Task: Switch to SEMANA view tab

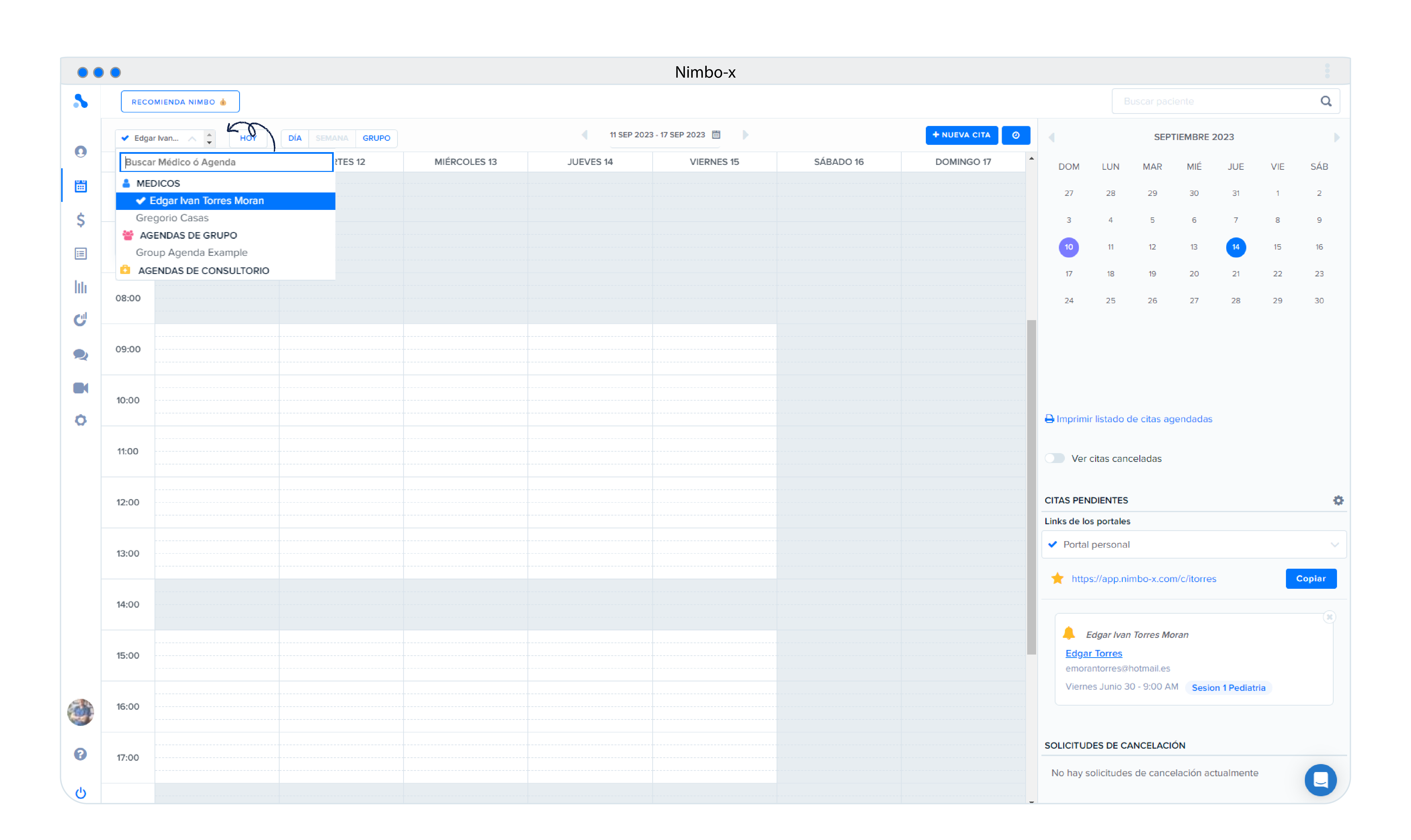Action: point(332,138)
